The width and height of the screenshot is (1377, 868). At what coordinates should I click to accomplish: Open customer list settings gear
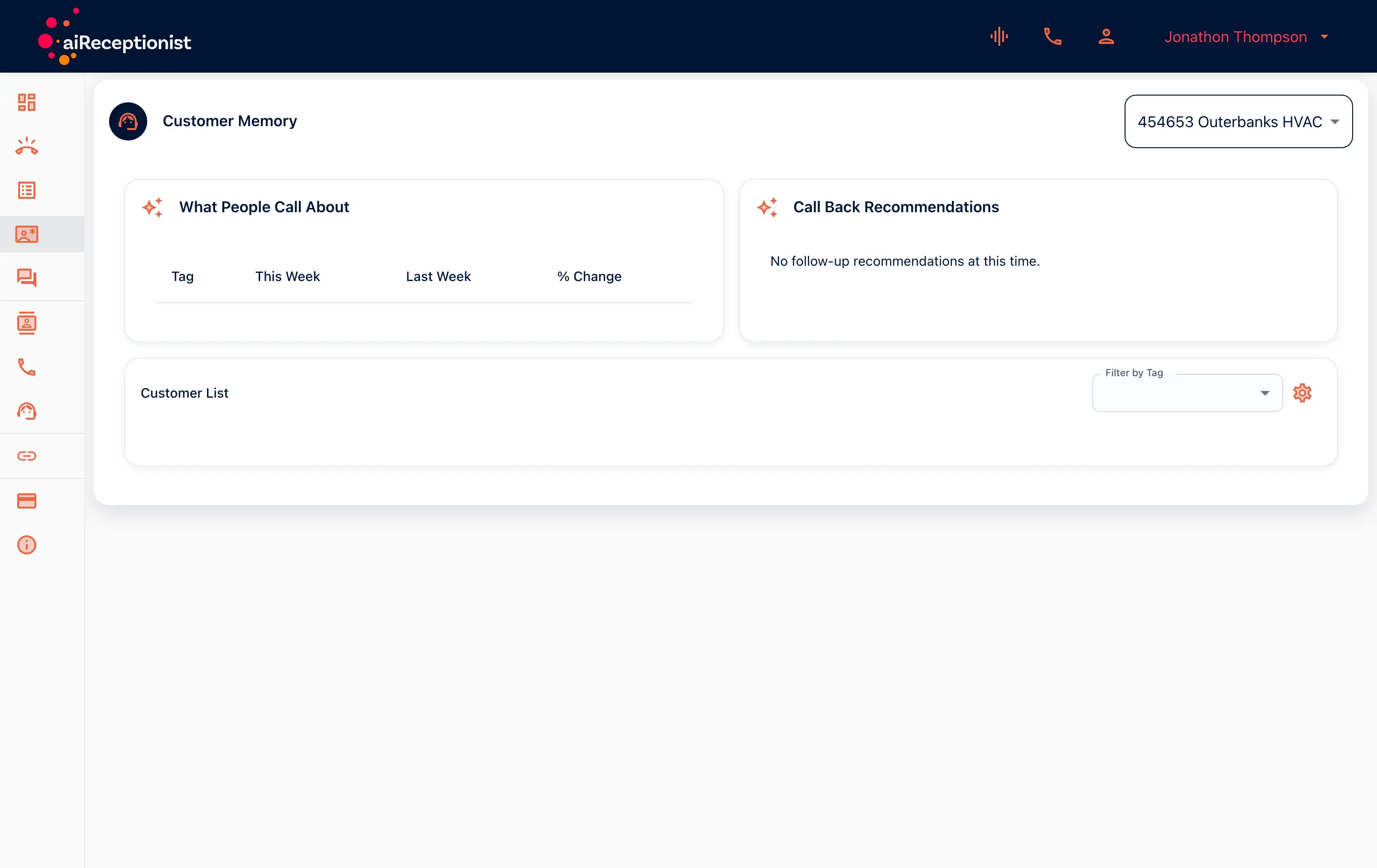click(x=1302, y=393)
